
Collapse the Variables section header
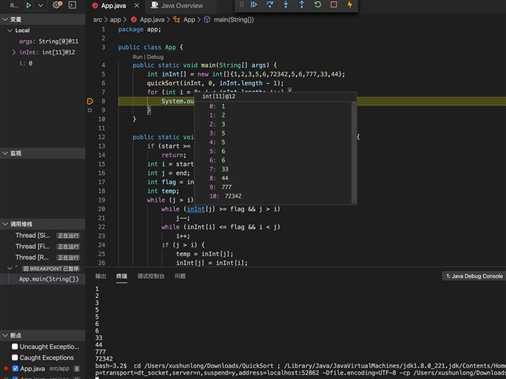coord(43,19)
